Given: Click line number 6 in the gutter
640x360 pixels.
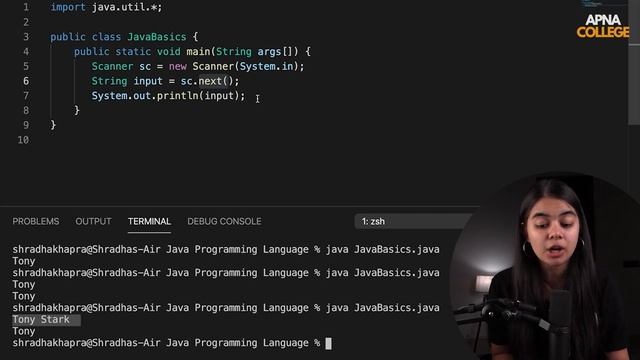Looking at the screenshot, I should click(x=26, y=81).
